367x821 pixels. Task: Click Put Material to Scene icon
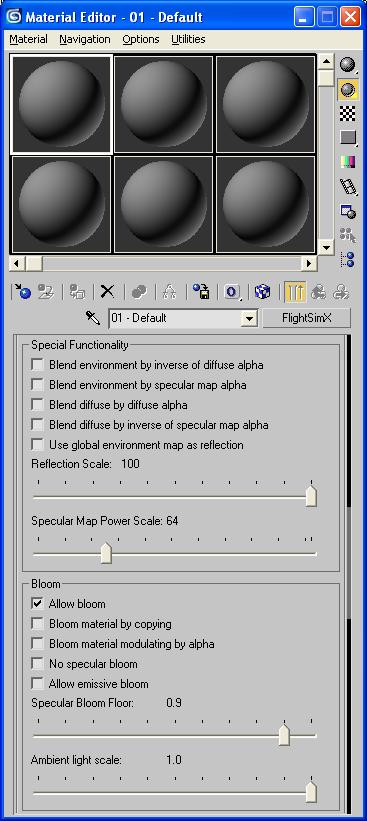tap(46, 292)
